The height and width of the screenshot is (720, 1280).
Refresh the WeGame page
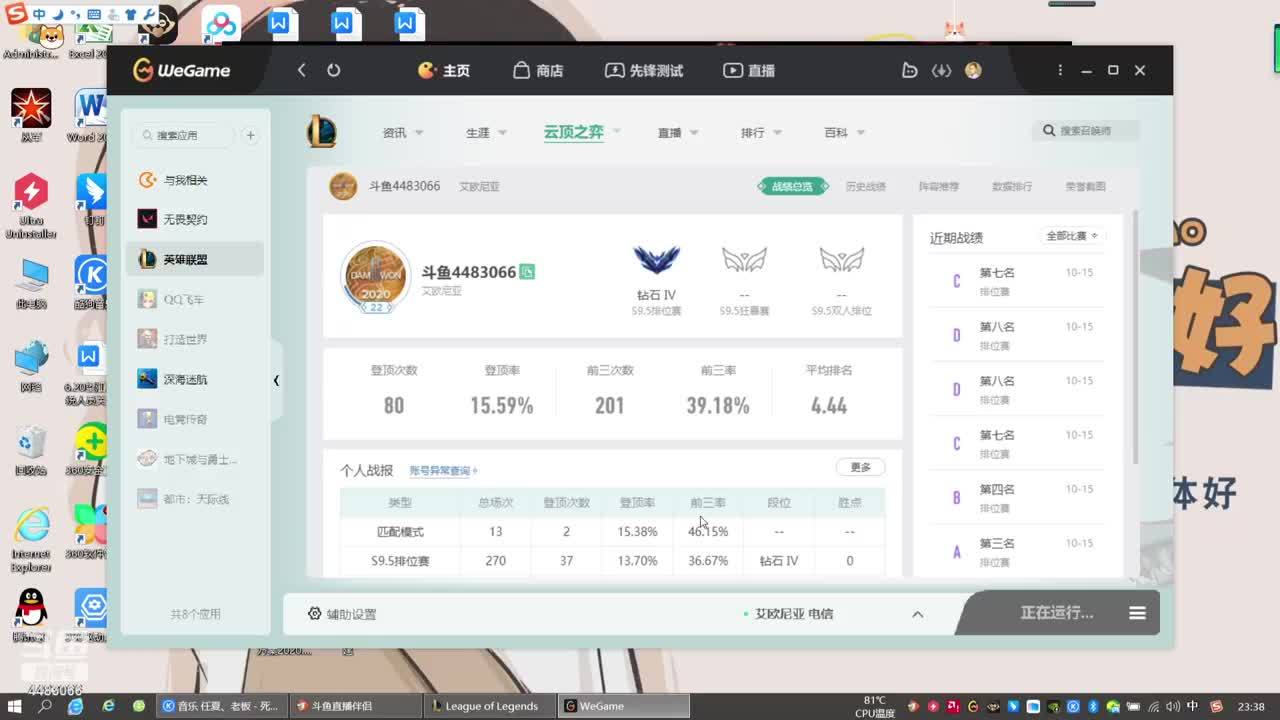tap(334, 70)
